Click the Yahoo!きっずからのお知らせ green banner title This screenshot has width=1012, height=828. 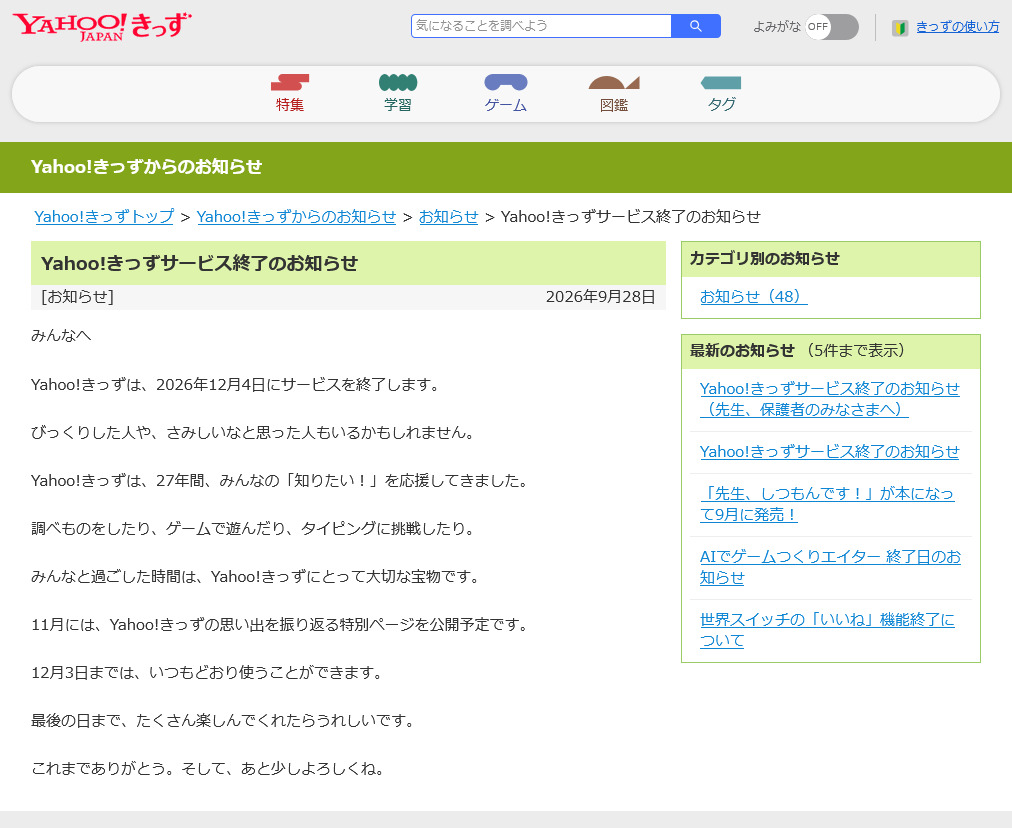147,167
